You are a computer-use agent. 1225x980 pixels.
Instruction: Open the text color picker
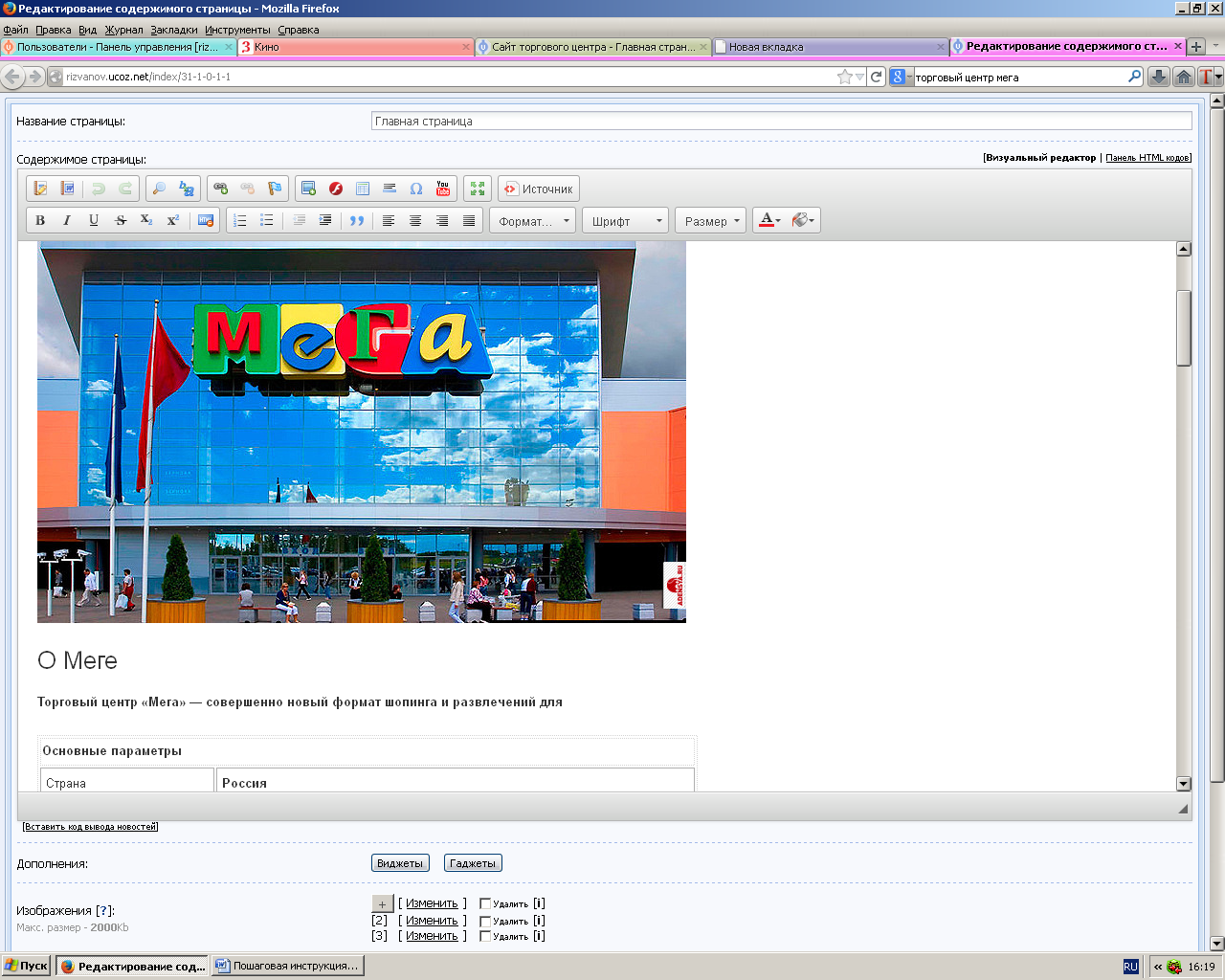point(769,220)
